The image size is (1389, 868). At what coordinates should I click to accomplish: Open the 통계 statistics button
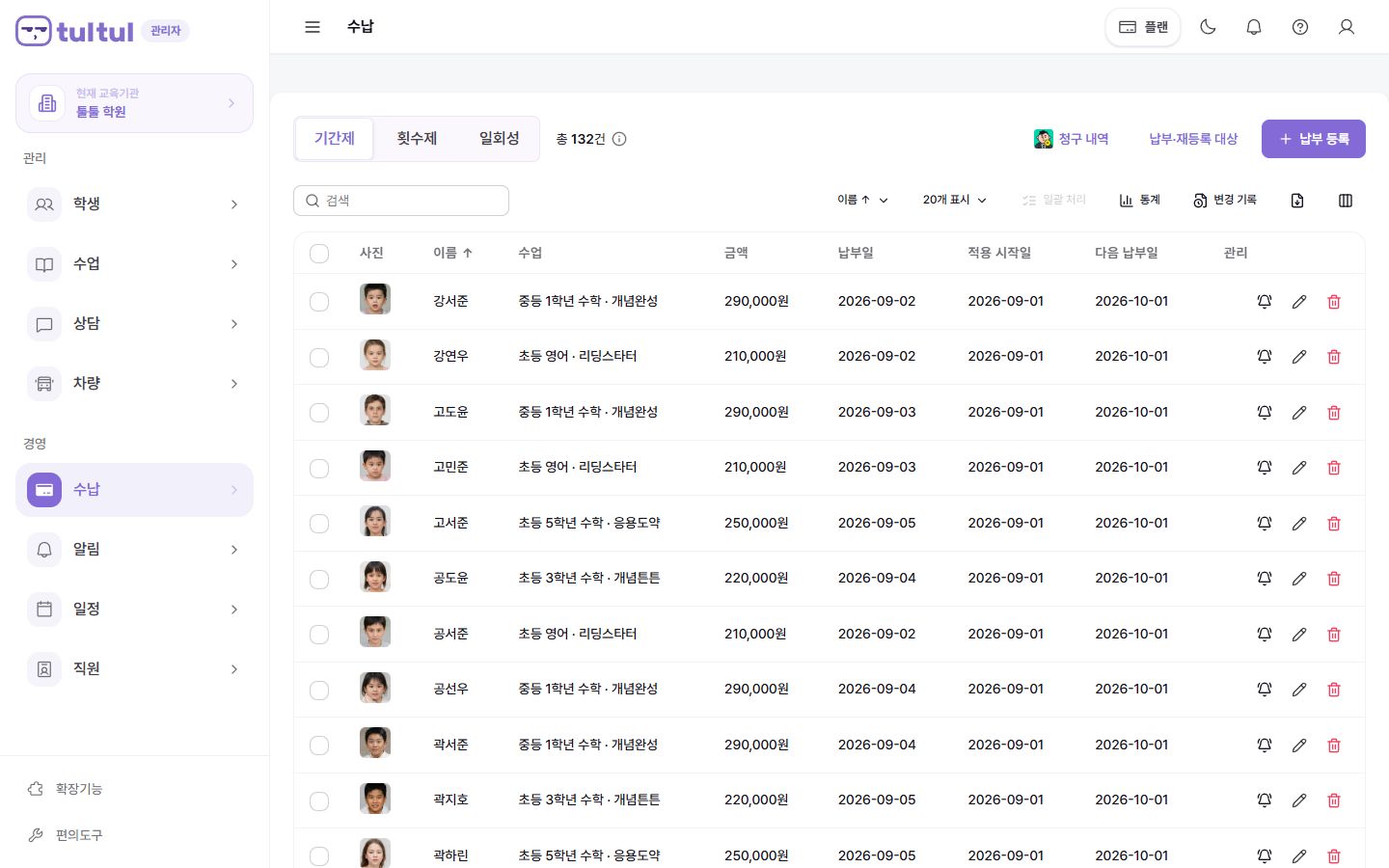(1139, 200)
